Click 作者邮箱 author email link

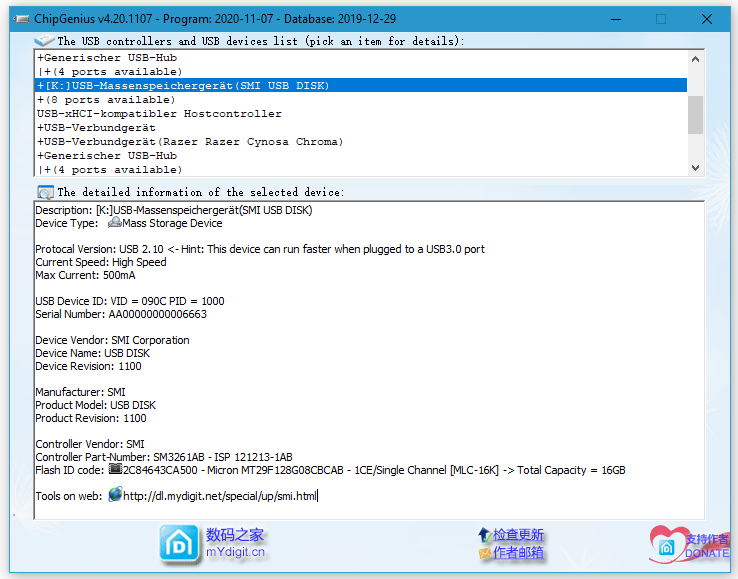click(518, 553)
